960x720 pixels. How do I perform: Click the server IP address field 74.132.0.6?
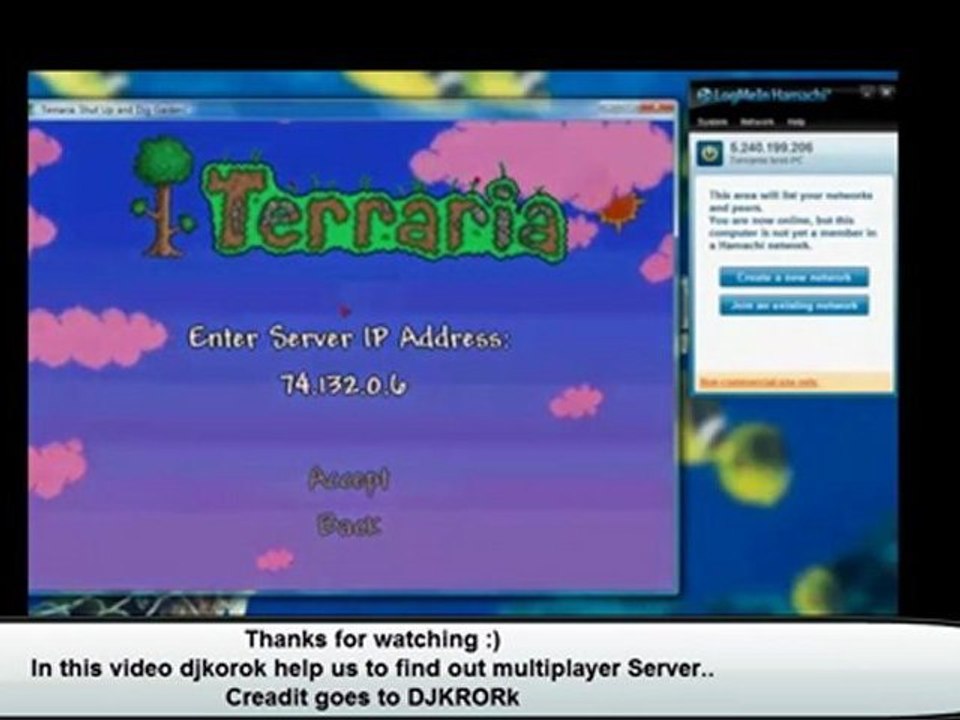tap(343, 385)
